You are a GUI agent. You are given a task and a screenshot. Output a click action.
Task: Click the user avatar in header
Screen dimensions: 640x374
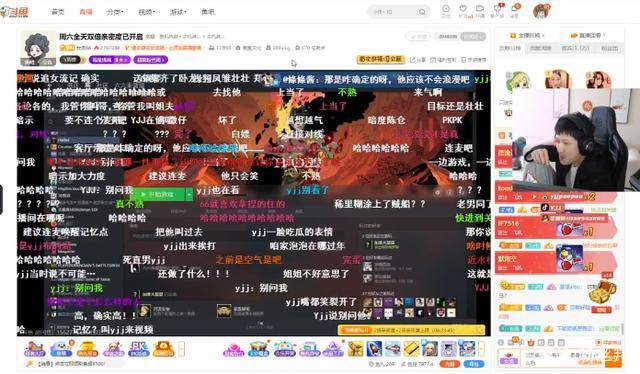pos(541,11)
